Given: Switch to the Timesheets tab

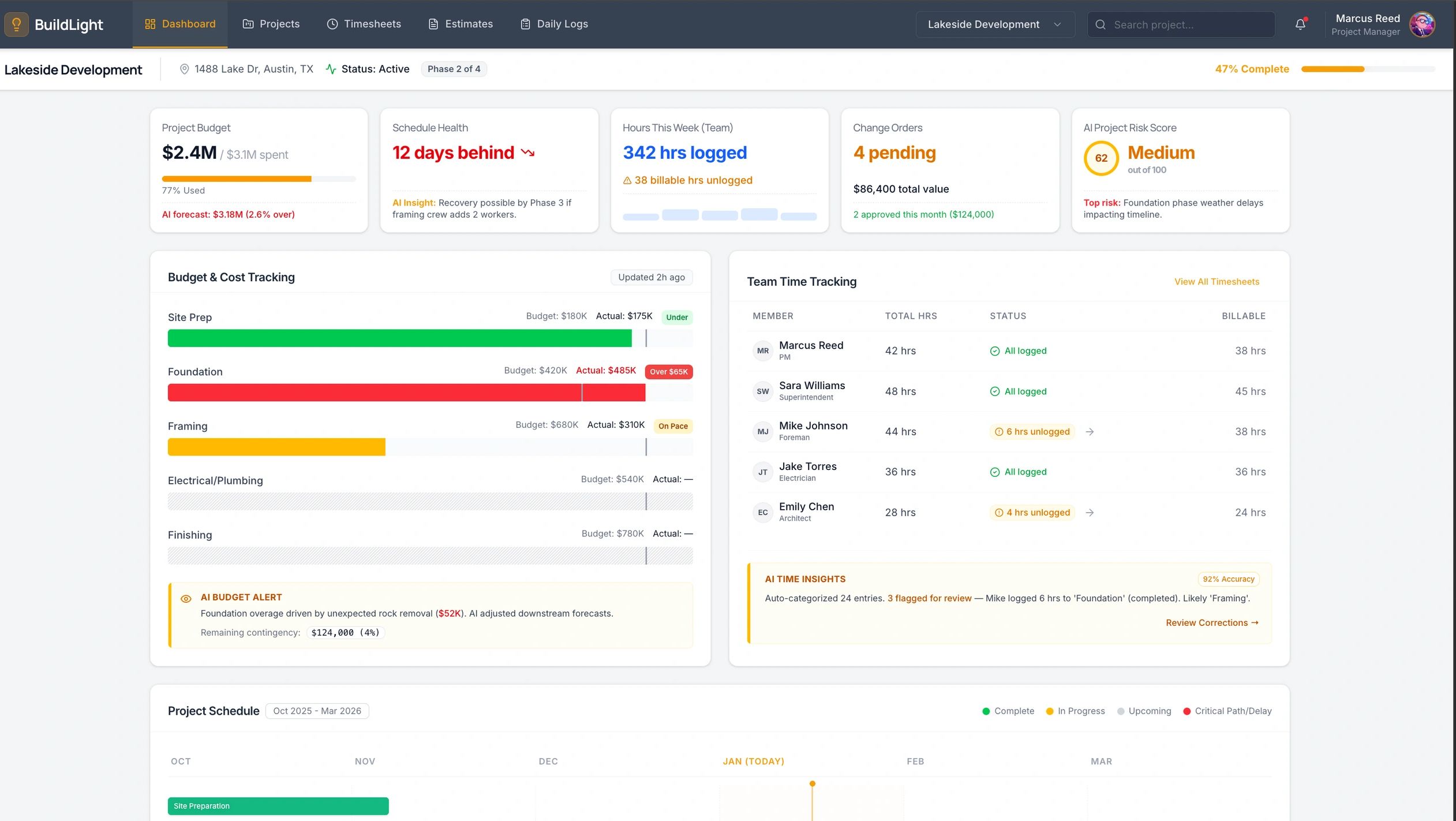Looking at the screenshot, I should click(372, 24).
